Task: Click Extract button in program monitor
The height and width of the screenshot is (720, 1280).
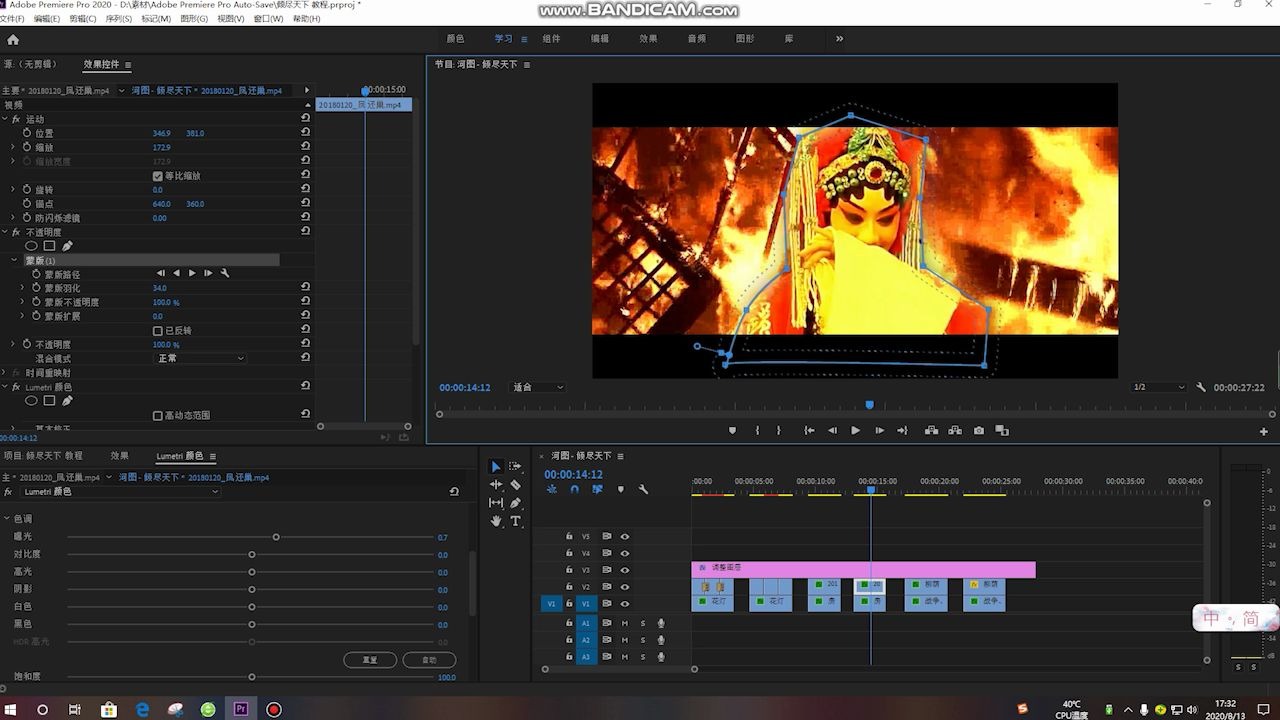Action: [x=955, y=431]
